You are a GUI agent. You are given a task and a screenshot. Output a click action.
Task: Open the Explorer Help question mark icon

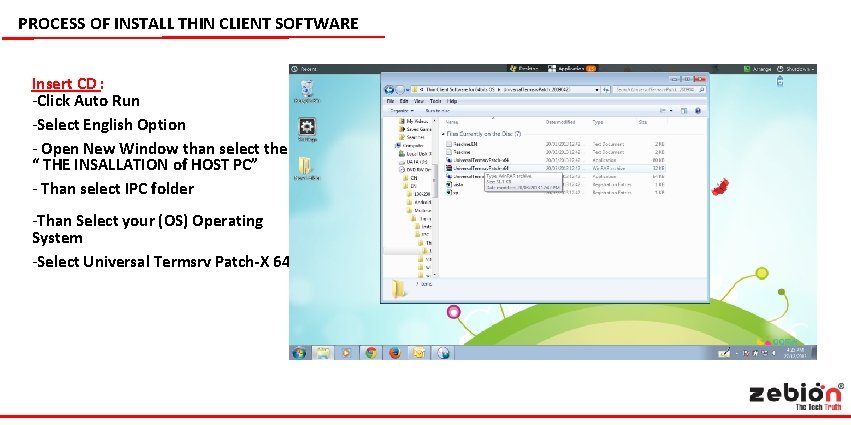click(698, 111)
